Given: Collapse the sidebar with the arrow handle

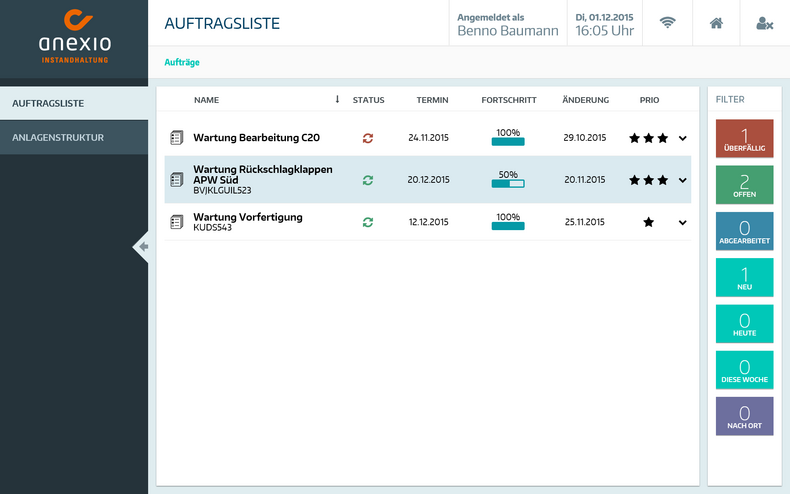Looking at the screenshot, I should (x=142, y=247).
